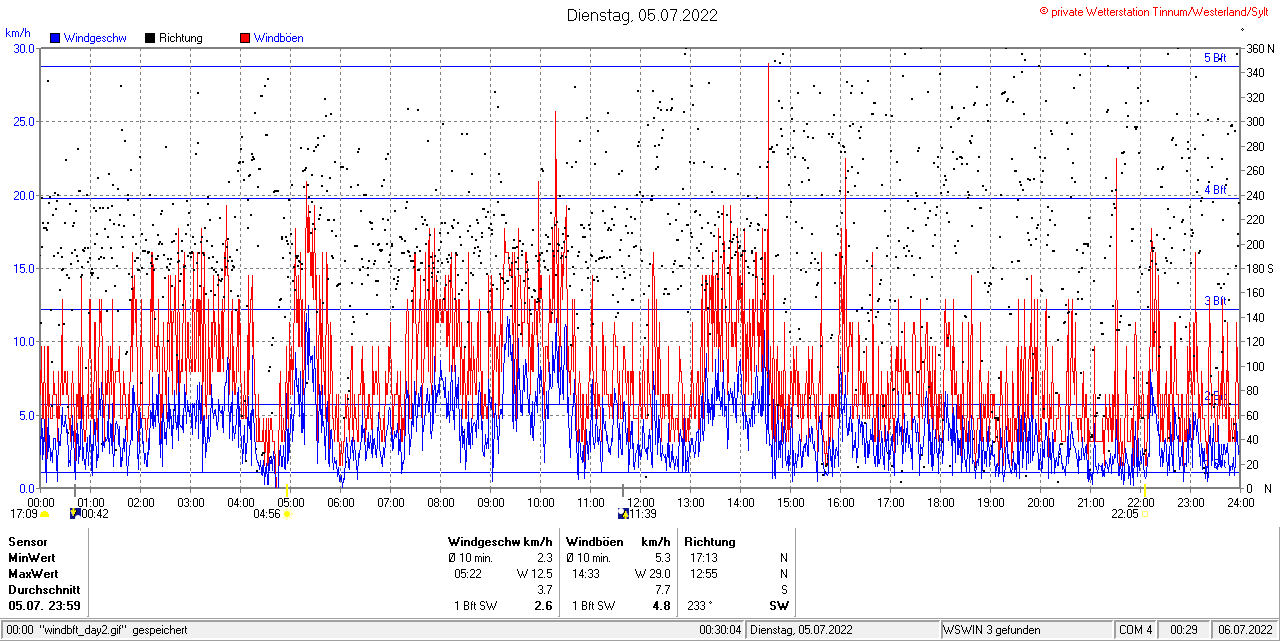
Task: Select the Richtung legend label at top
Action: [181, 38]
